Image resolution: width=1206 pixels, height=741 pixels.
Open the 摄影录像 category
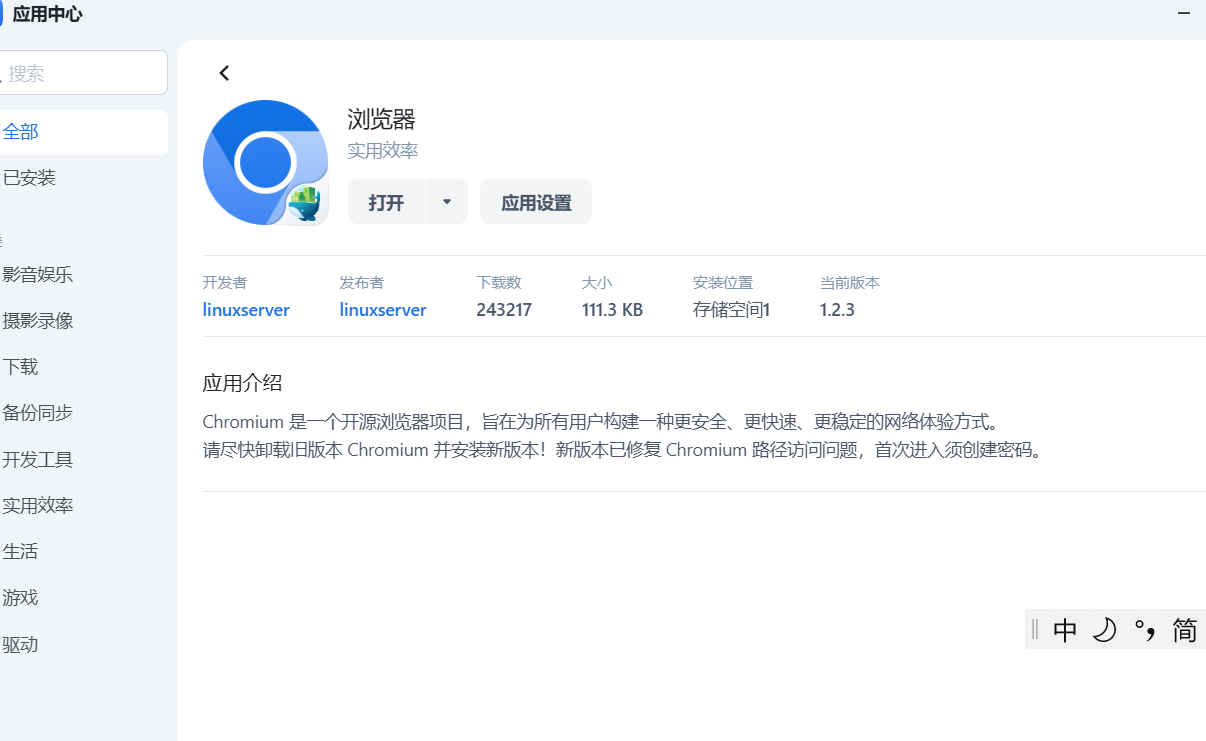(x=84, y=321)
